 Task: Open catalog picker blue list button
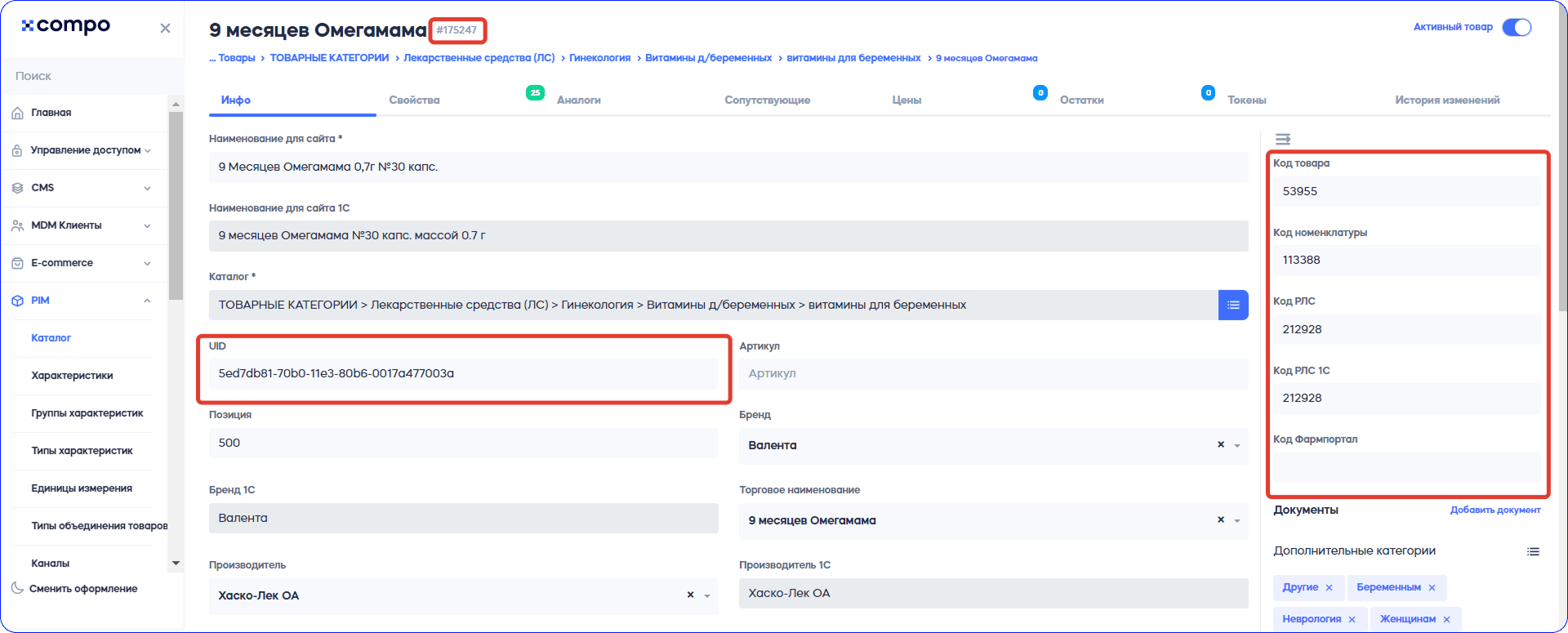[1233, 305]
